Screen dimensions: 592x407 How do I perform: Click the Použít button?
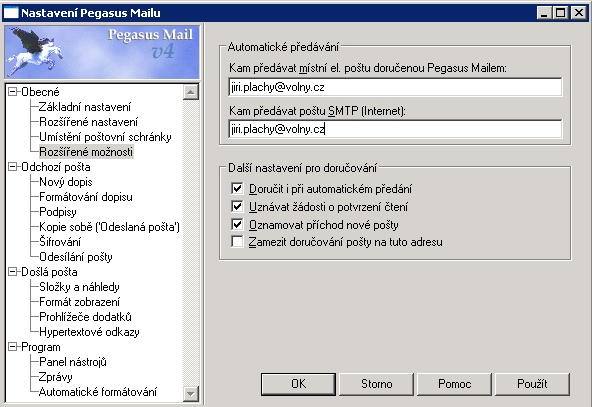[x=532, y=384]
